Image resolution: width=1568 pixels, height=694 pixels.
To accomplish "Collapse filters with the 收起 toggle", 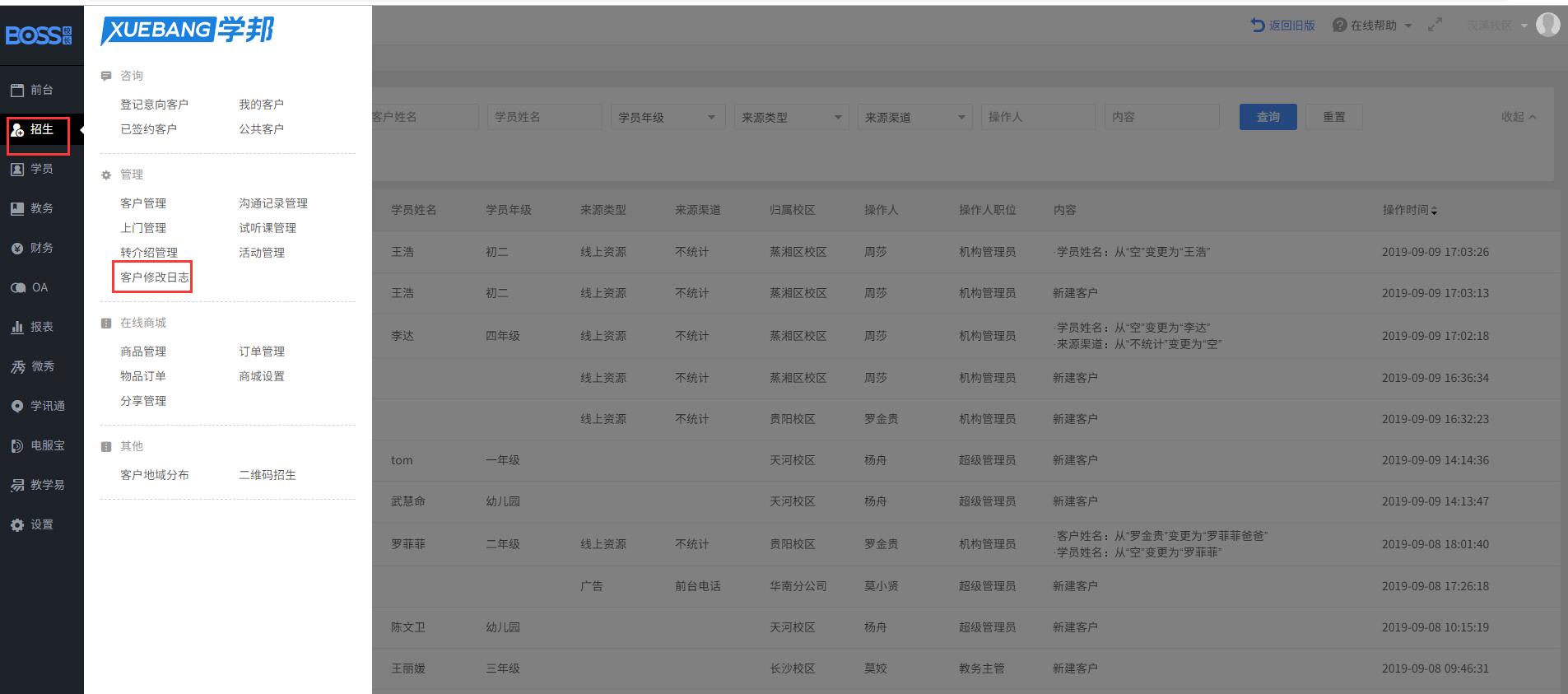I will pyautogui.click(x=1519, y=117).
